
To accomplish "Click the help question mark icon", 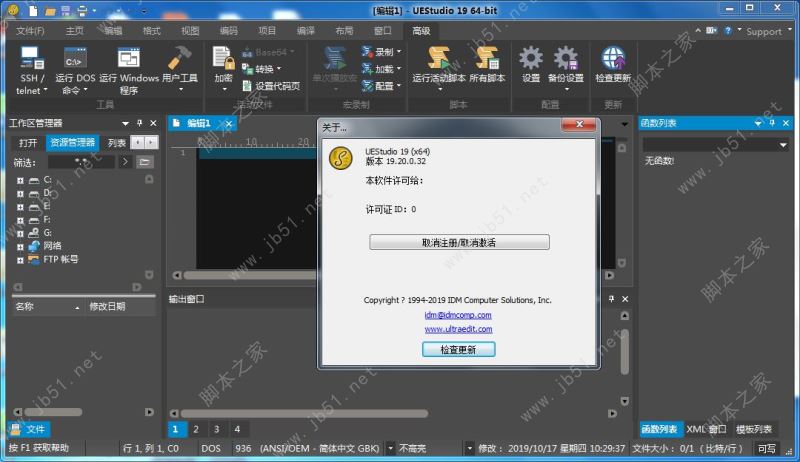I will pos(728,31).
